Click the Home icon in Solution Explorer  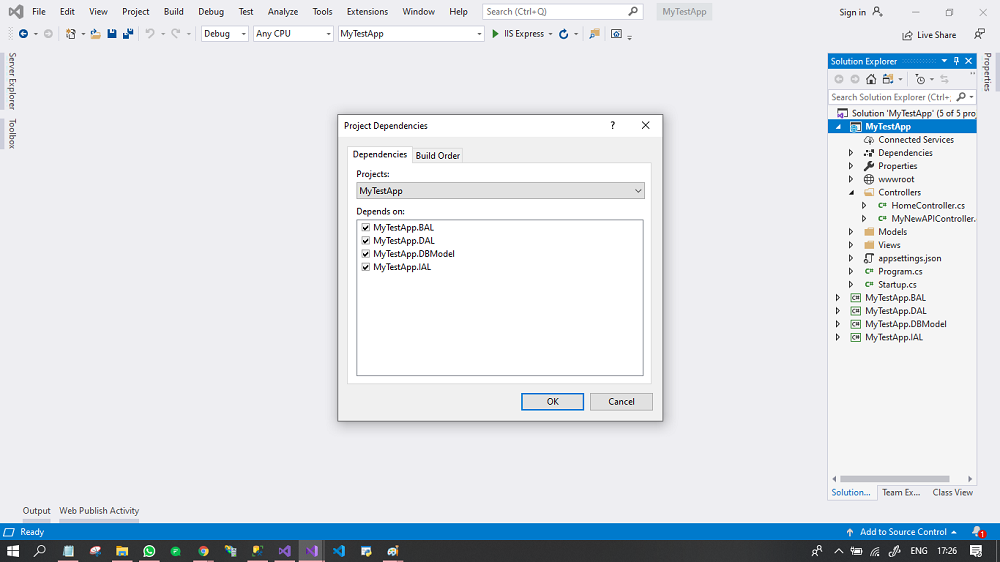click(x=871, y=79)
